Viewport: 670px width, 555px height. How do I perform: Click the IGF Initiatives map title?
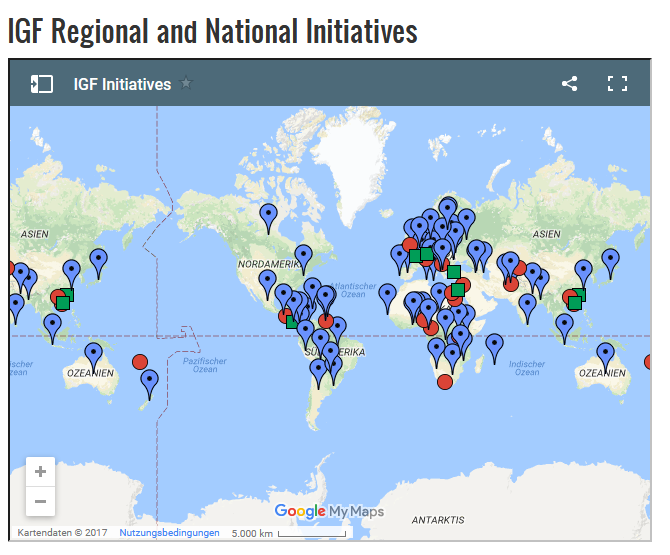coord(122,84)
